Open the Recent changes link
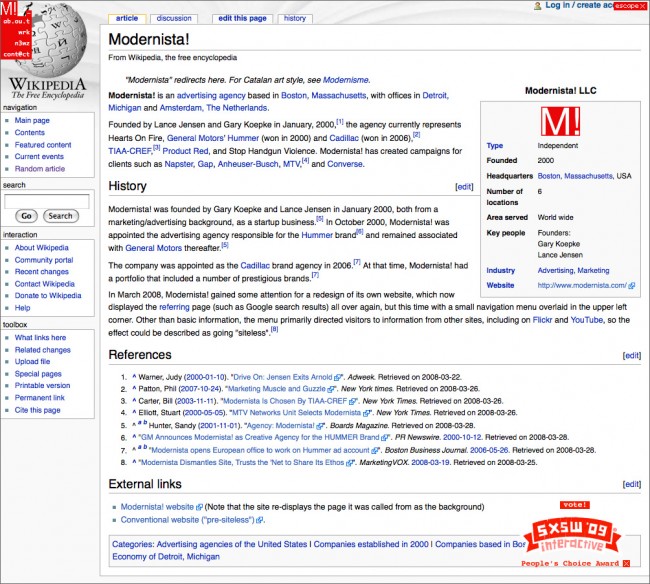650x584 pixels. [41, 271]
